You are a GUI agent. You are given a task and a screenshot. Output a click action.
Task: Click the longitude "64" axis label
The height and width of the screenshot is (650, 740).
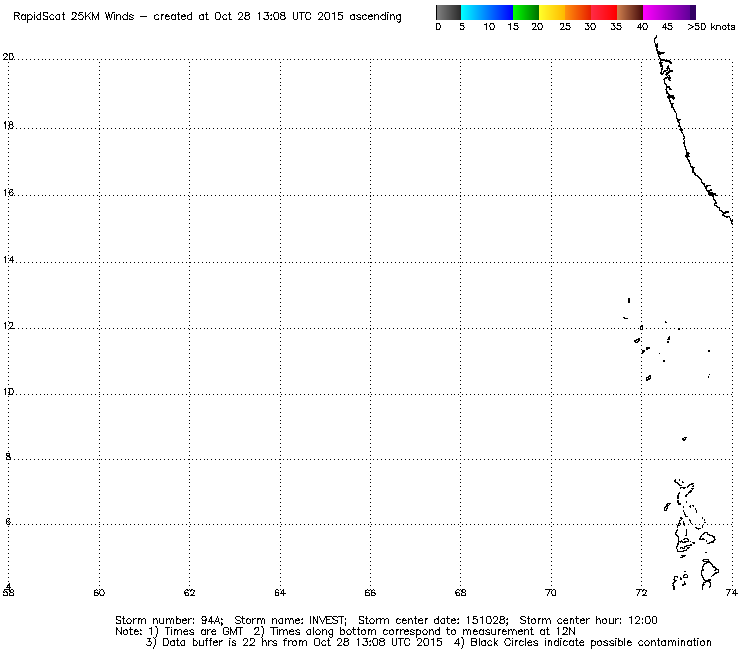click(x=280, y=592)
